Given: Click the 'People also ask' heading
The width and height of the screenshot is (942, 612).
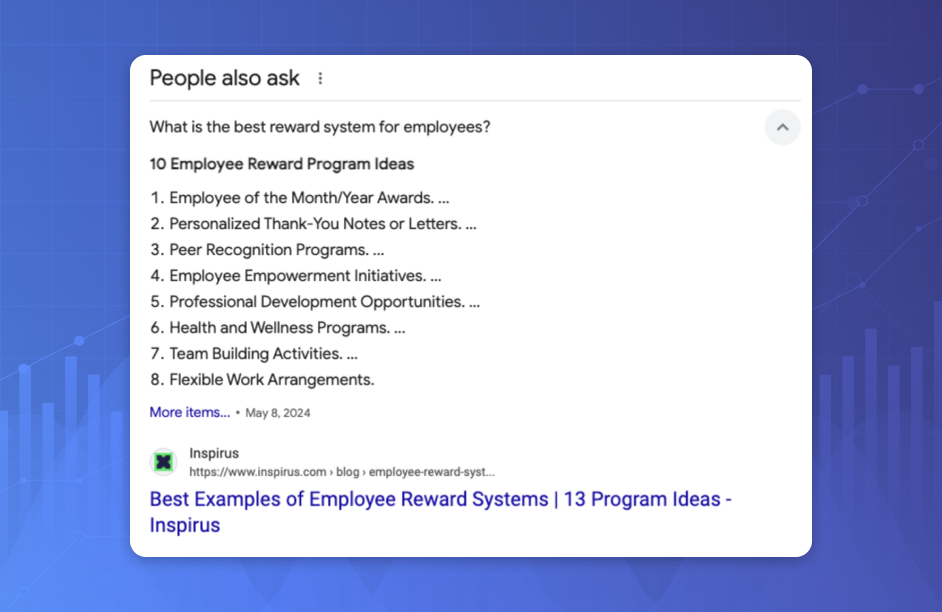Looking at the screenshot, I should point(224,78).
